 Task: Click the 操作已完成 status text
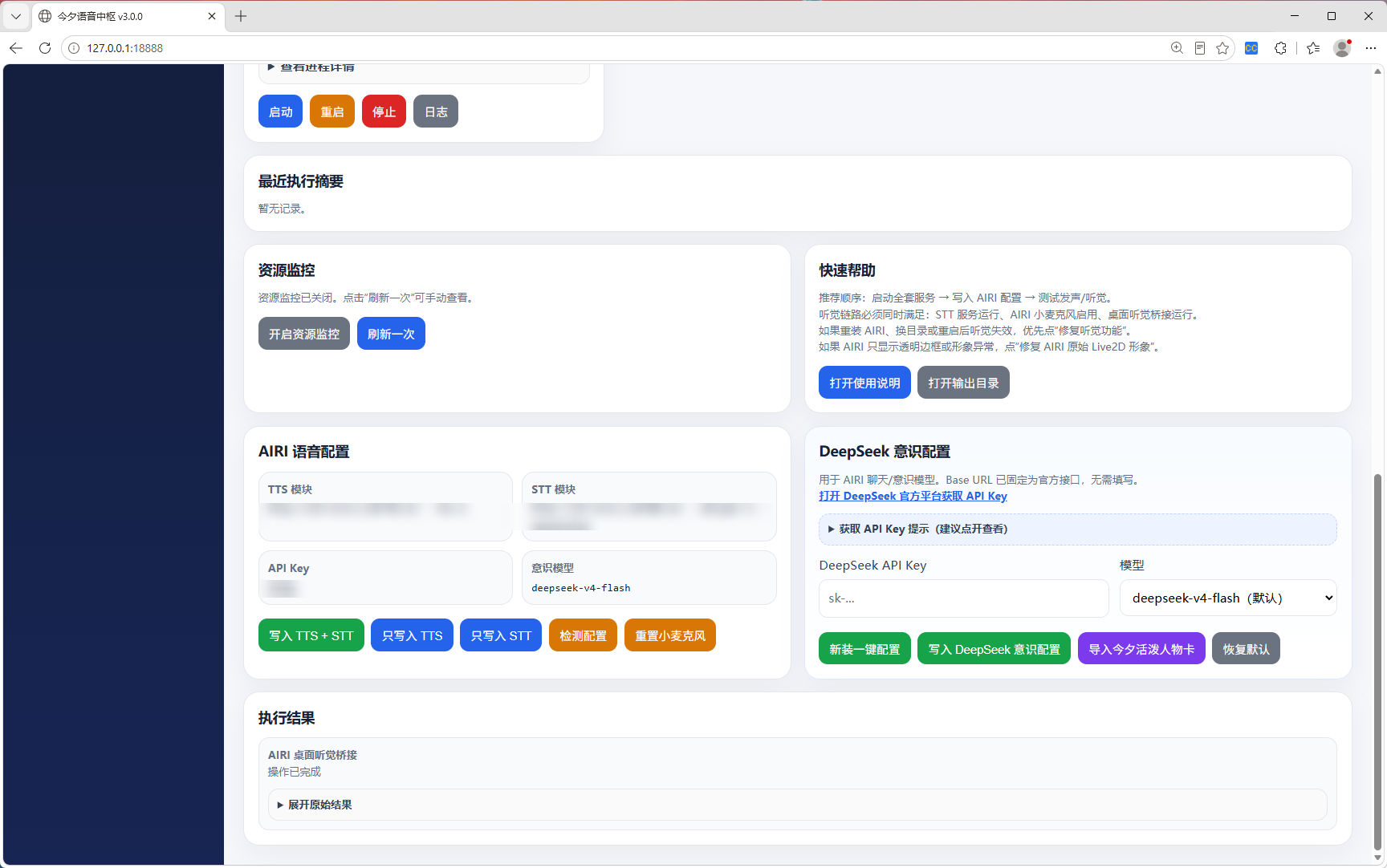click(x=295, y=772)
